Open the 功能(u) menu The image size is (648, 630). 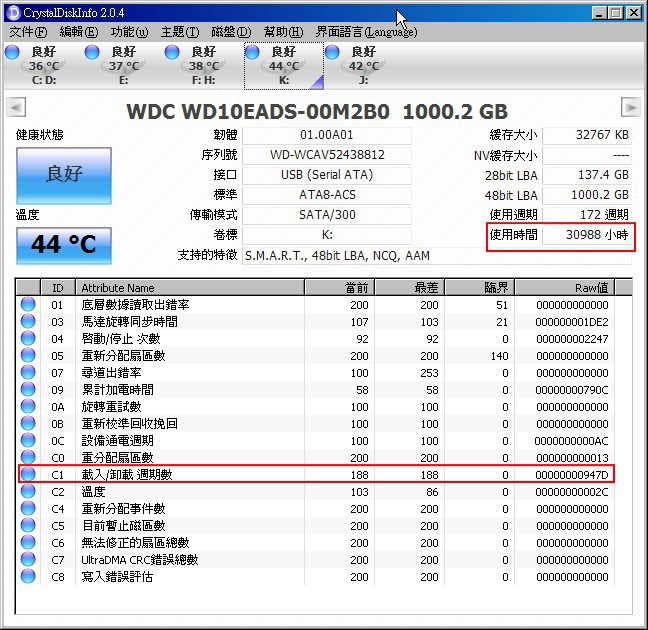coord(129,32)
